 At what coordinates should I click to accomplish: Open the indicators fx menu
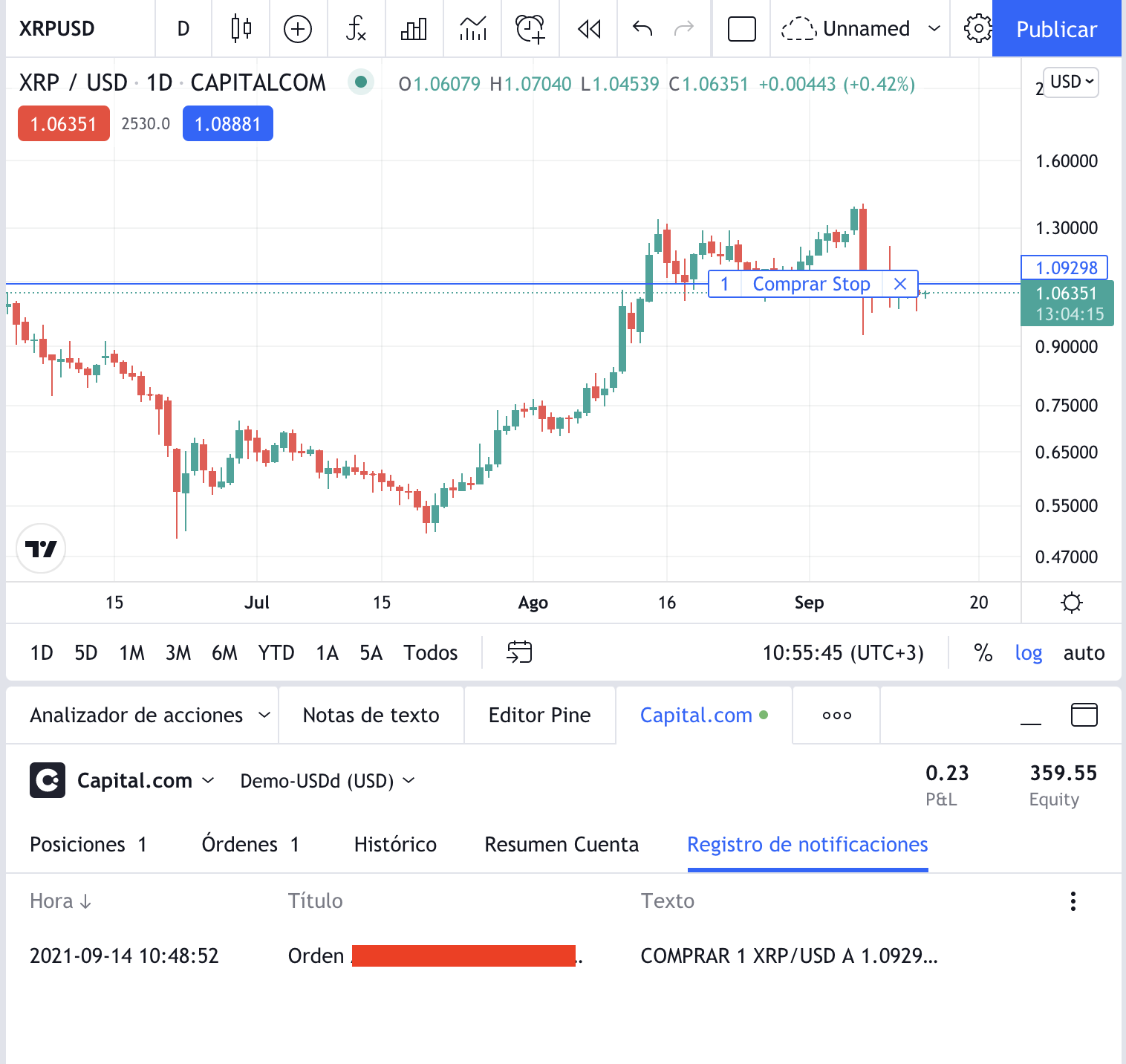pos(356,29)
